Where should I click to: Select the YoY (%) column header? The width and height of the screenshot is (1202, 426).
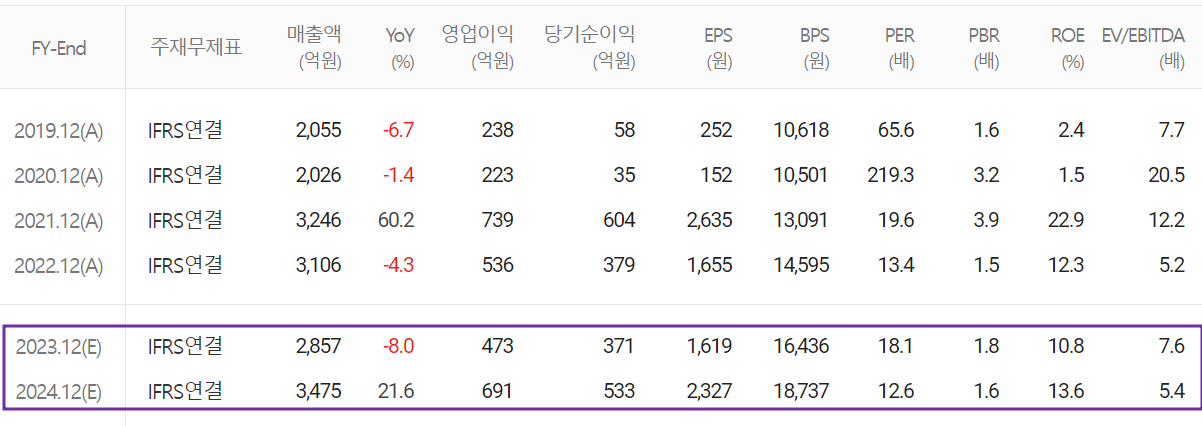pos(400,47)
